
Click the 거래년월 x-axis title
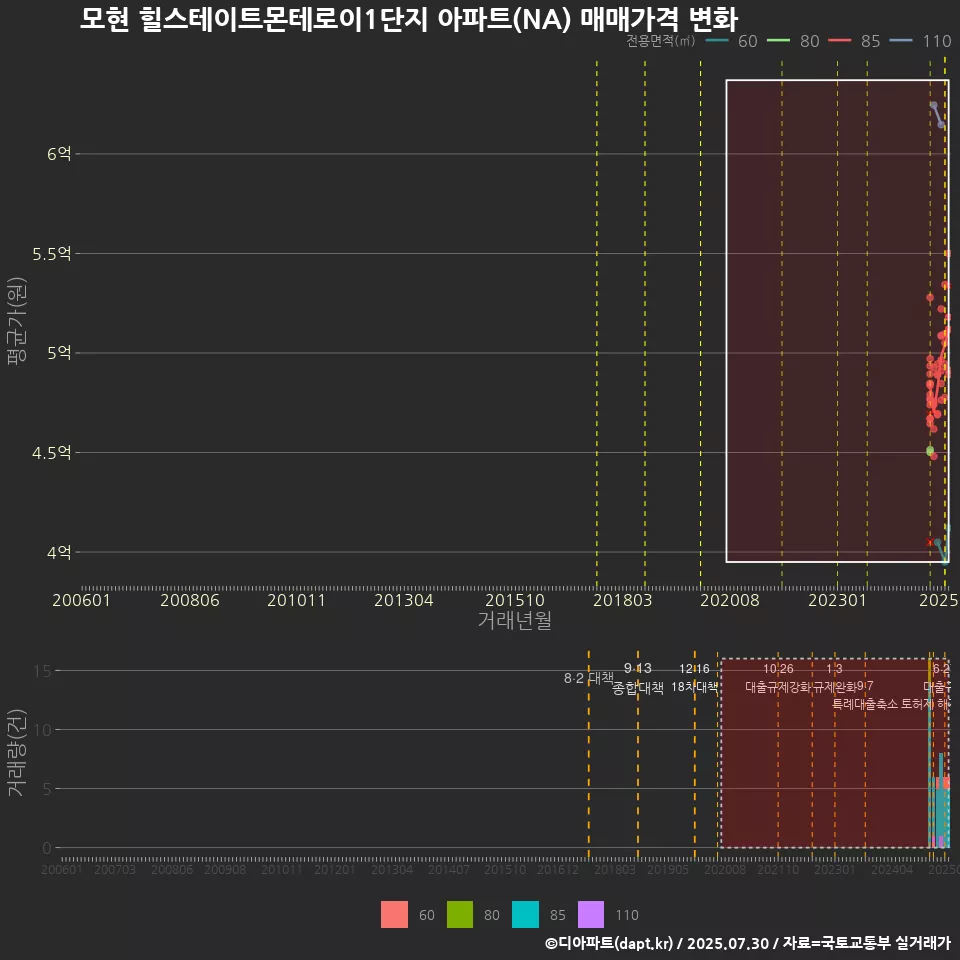click(x=514, y=620)
